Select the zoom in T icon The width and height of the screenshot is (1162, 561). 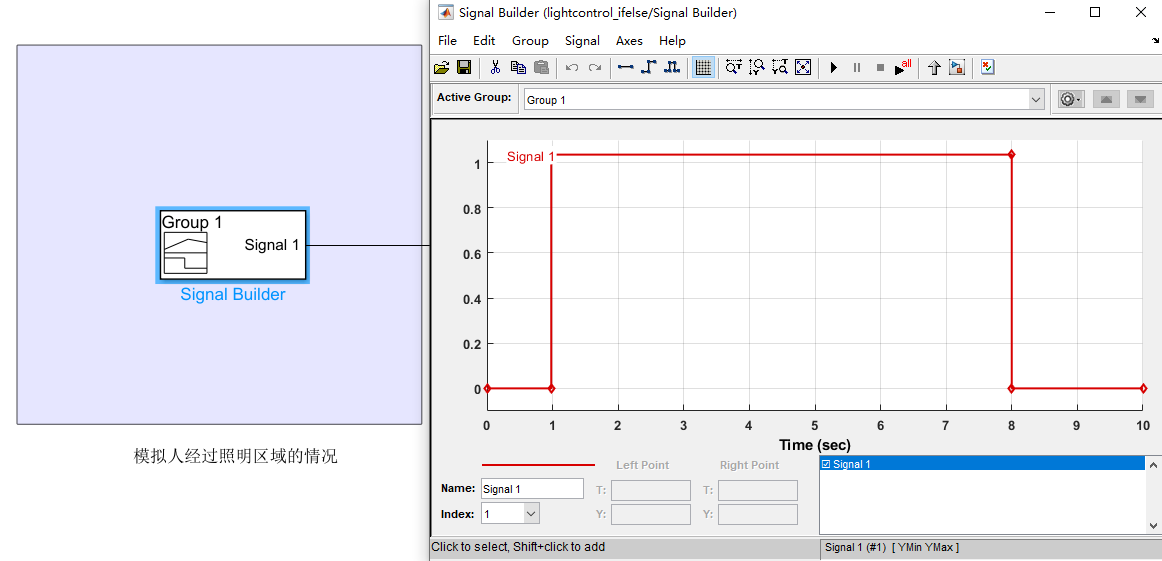[733, 67]
